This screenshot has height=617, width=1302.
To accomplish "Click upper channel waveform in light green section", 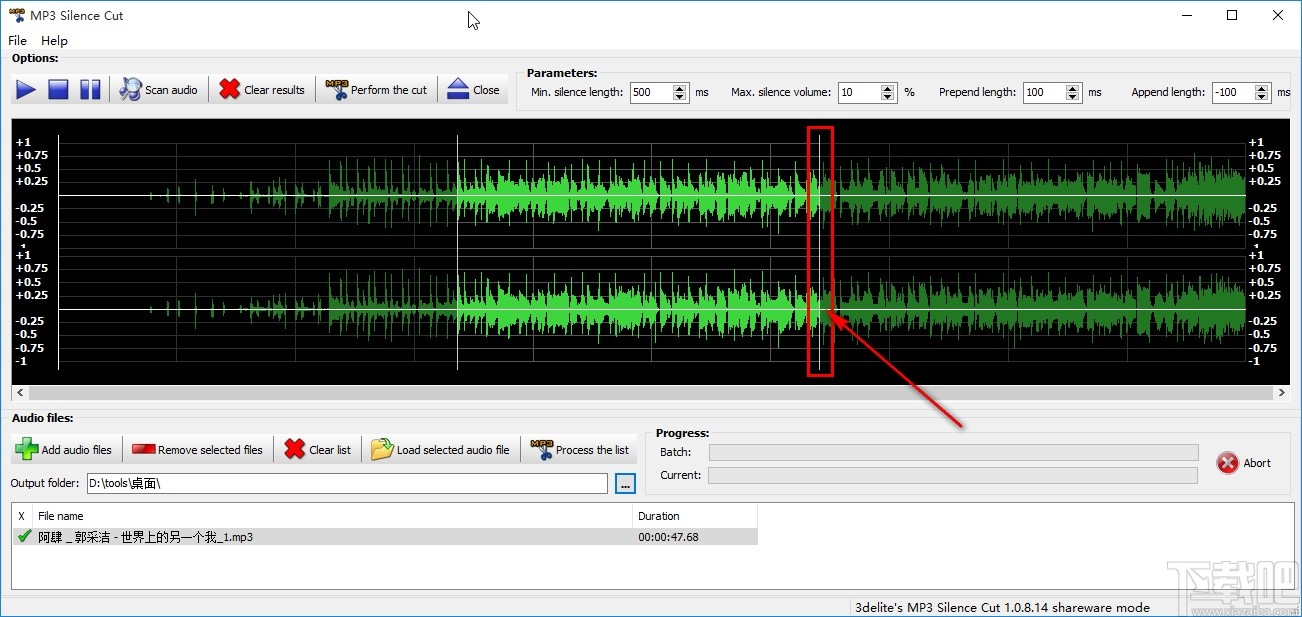I will pos(640,195).
